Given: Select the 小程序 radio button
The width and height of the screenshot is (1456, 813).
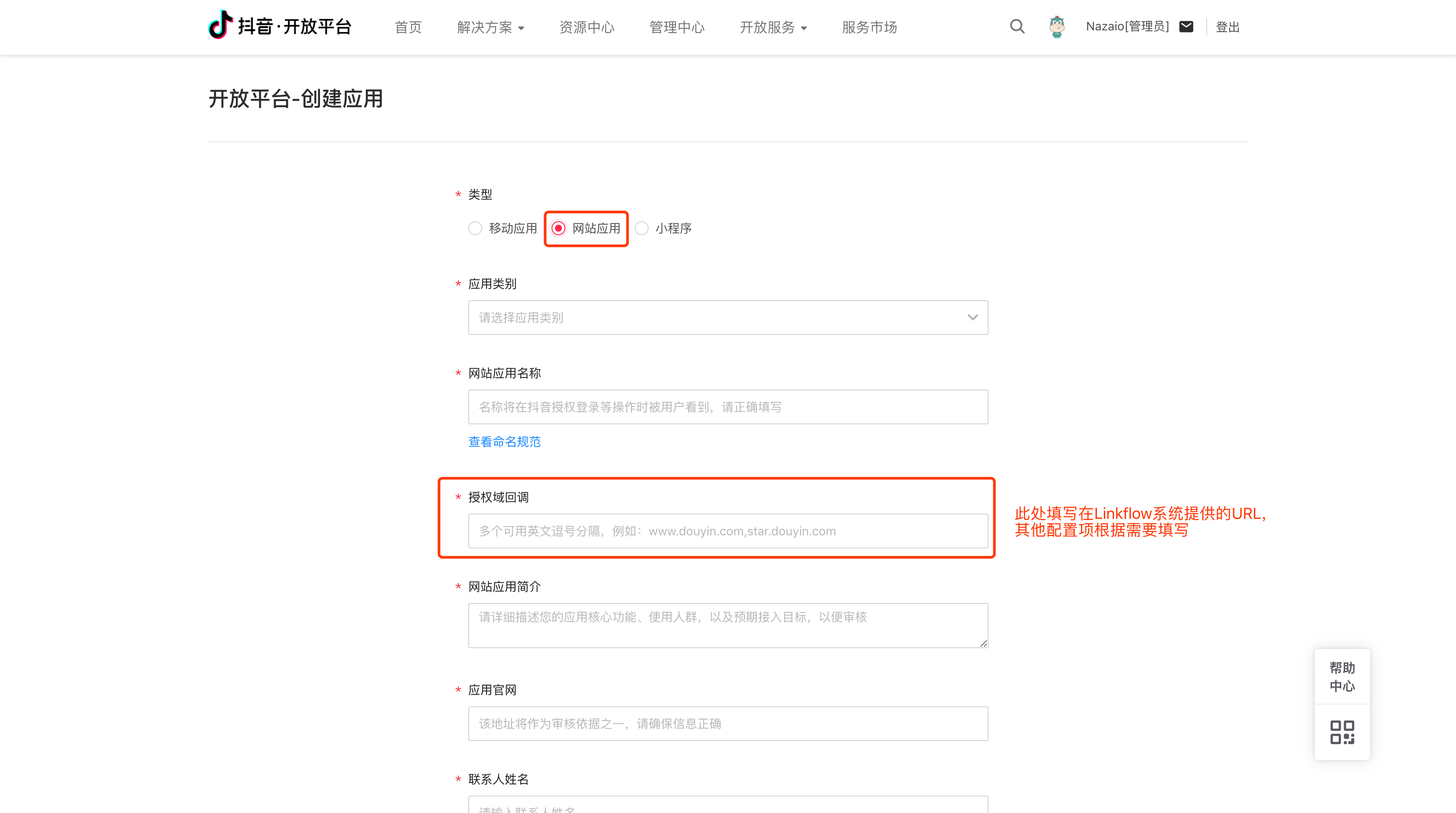Looking at the screenshot, I should coord(642,228).
